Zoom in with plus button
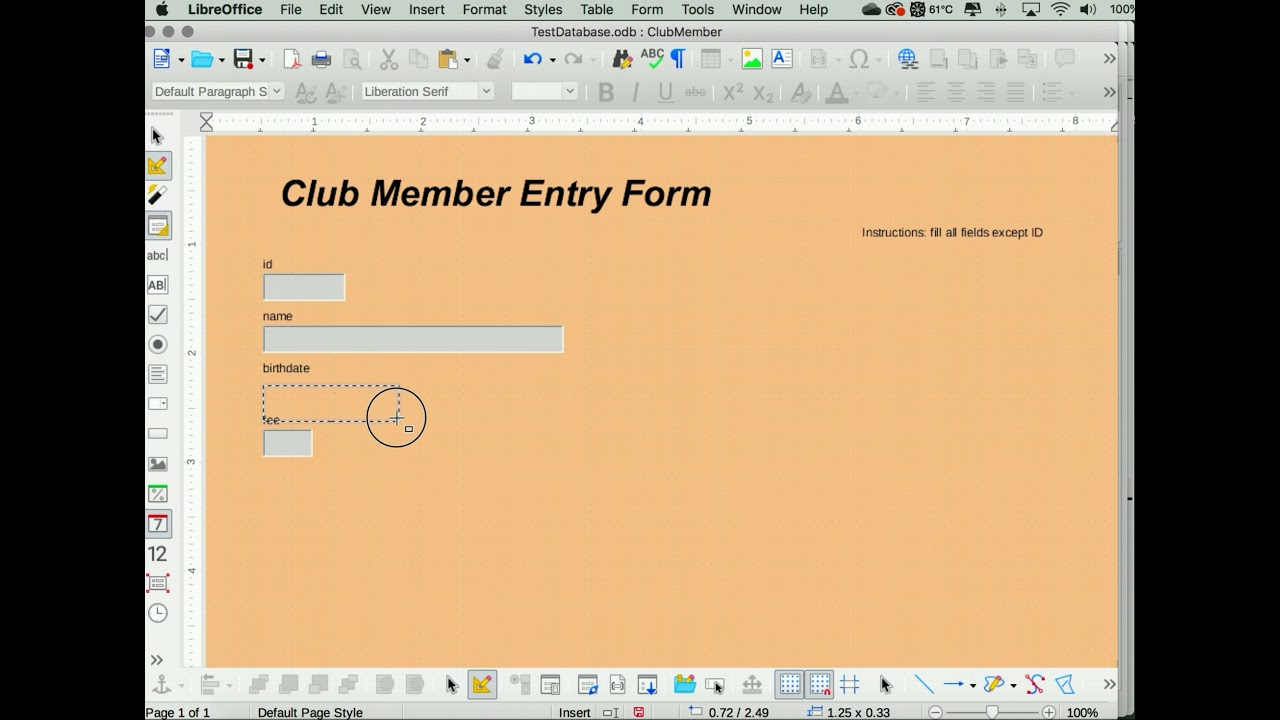Screen dimensions: 1280x720 [1049, 712]
